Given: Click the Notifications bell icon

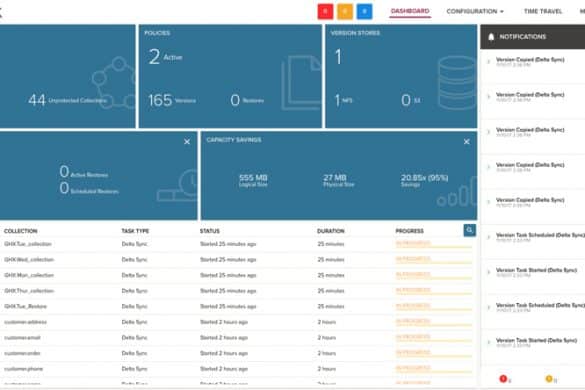Looking at the screenshot, I should [491, 37].
